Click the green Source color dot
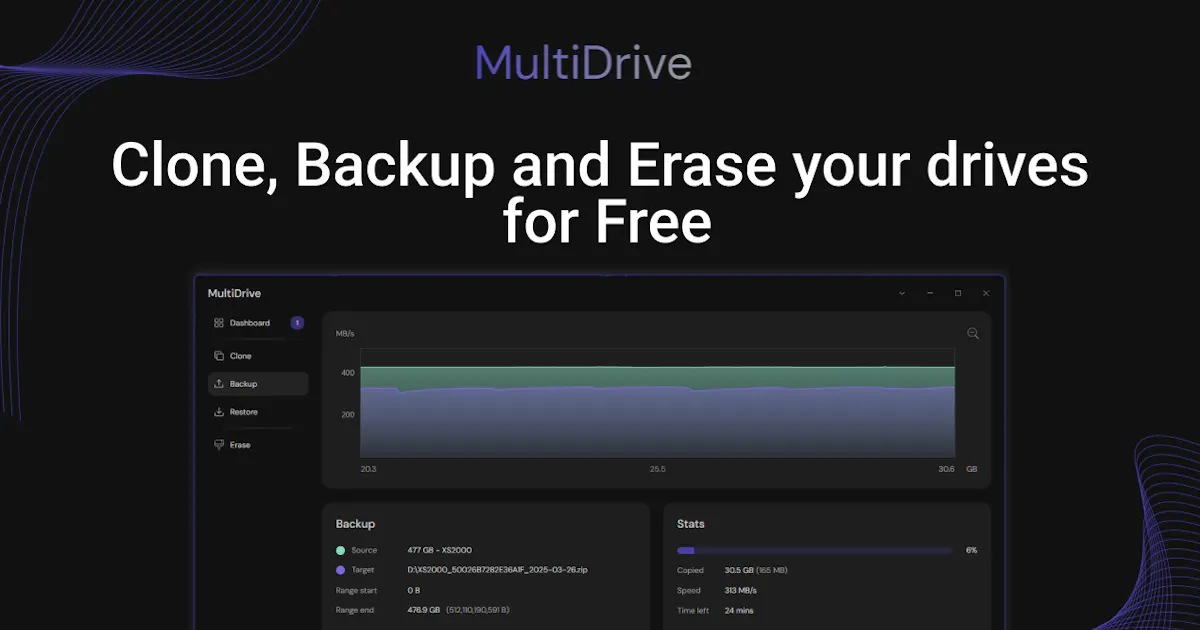The image size is (1200, 630). coord(341,550)
